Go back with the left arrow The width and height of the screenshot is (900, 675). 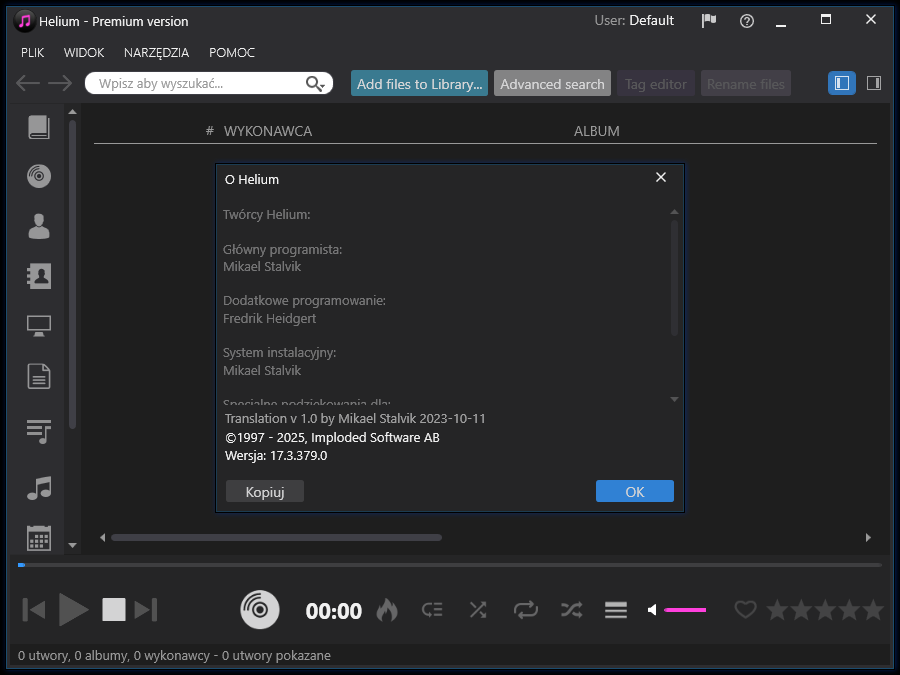point(28,83)
